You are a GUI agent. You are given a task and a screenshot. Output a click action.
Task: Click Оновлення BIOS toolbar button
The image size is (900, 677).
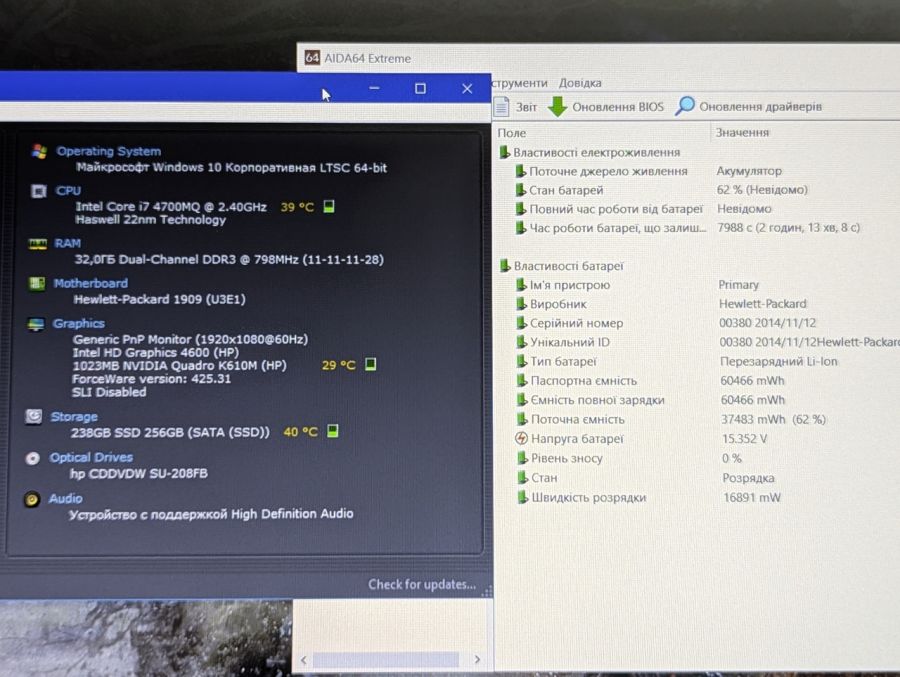pos(606,107)
